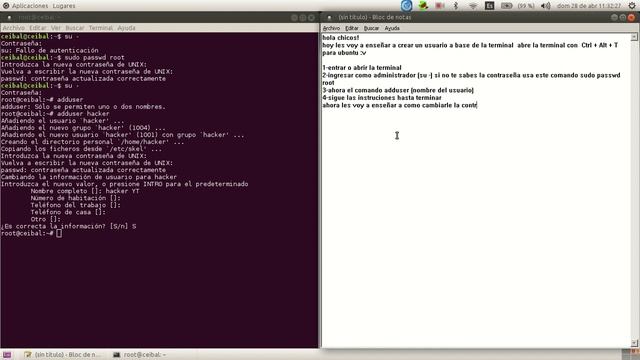Close the Bloc de notas window

click(x=631, y=17)
